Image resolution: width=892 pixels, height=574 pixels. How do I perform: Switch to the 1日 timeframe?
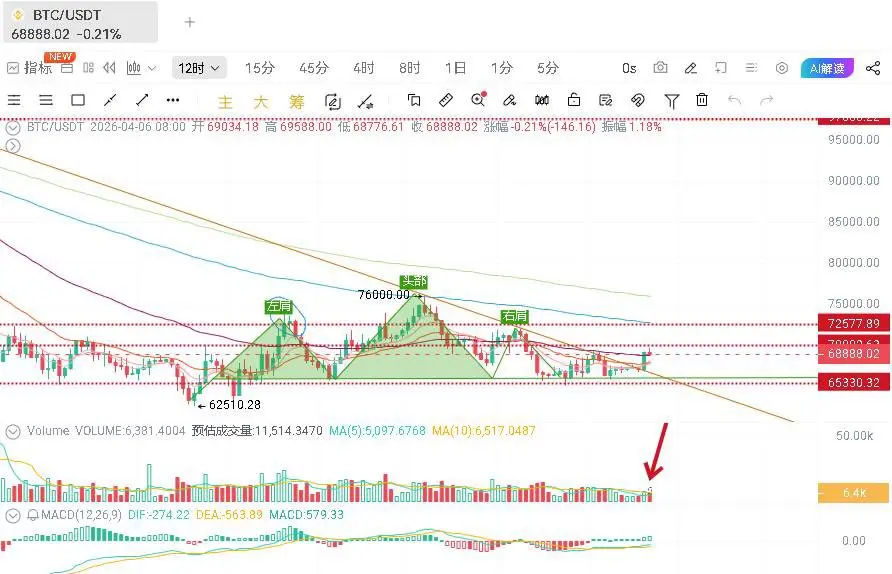[x=455, y=68]
